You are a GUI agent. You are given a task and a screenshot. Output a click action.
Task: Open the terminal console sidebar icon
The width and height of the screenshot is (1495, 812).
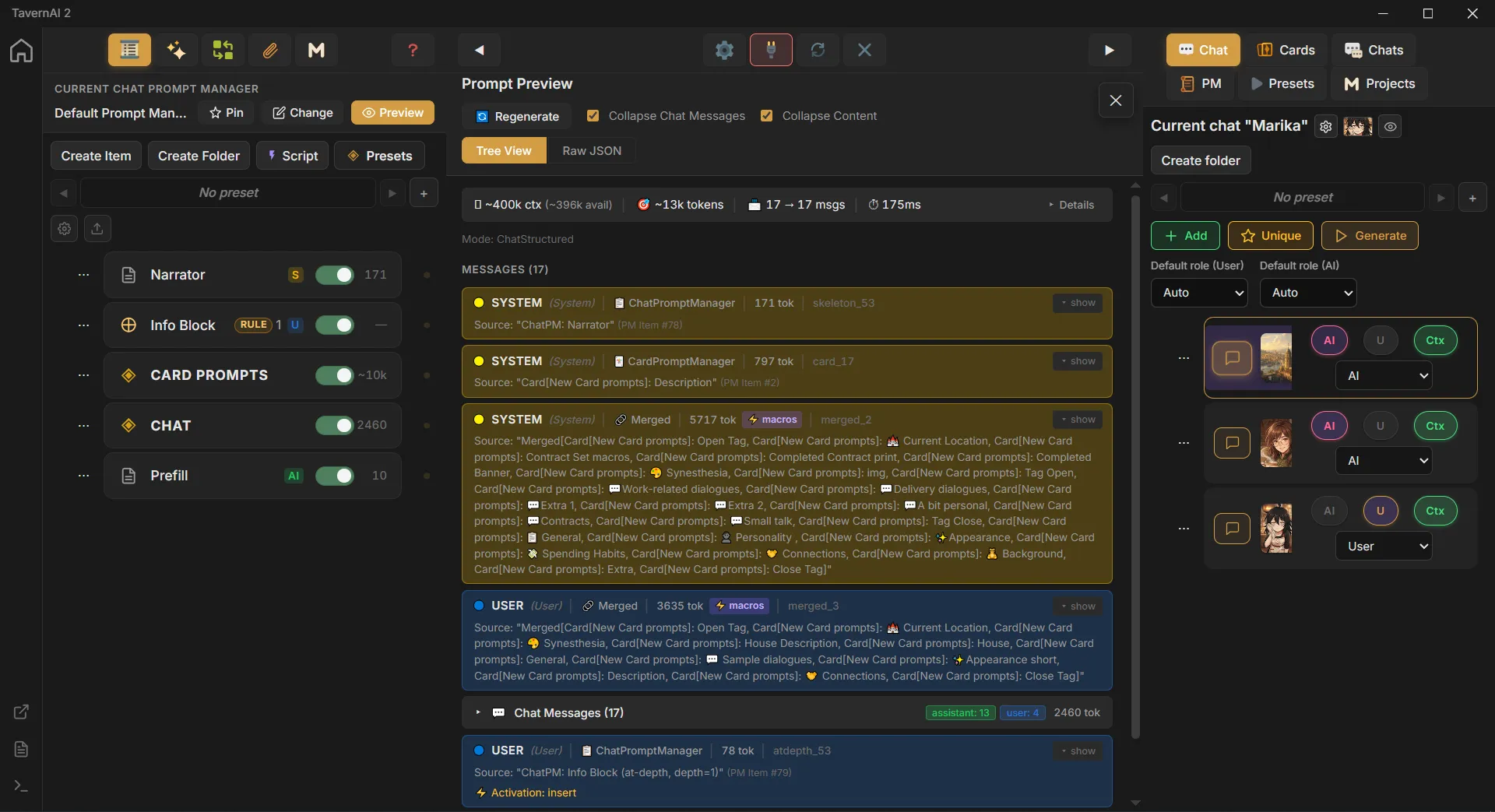point(21,786)
